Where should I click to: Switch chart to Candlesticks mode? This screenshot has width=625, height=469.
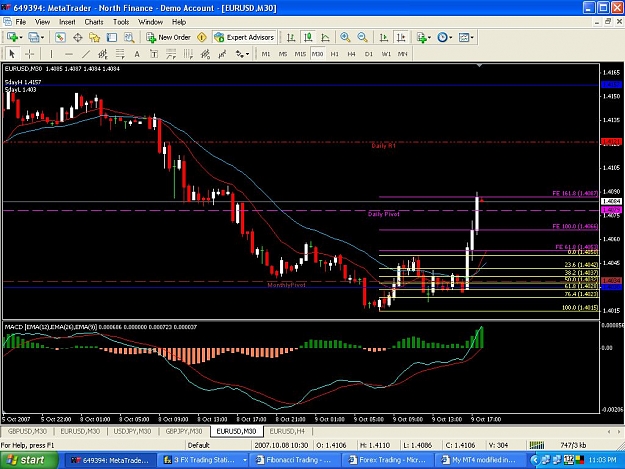point(308,37)
